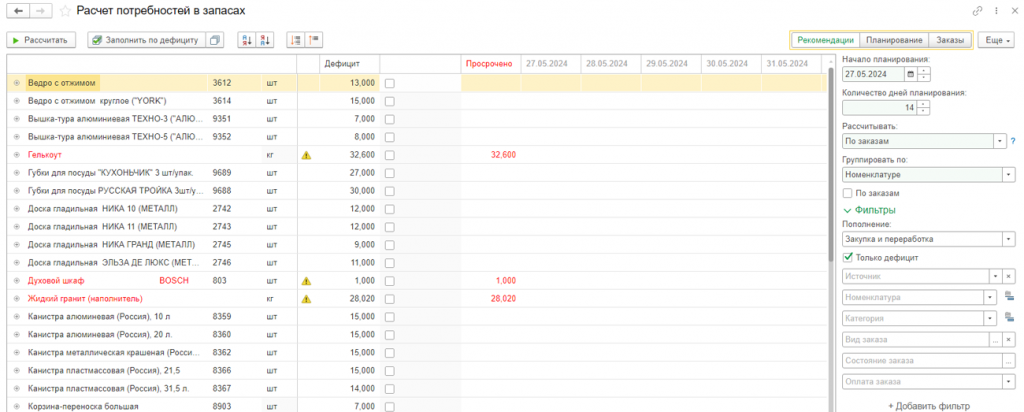Screen dimensions: 1024x412
Task: Open the link icon at top right
Action: click(x=978, y=11)
